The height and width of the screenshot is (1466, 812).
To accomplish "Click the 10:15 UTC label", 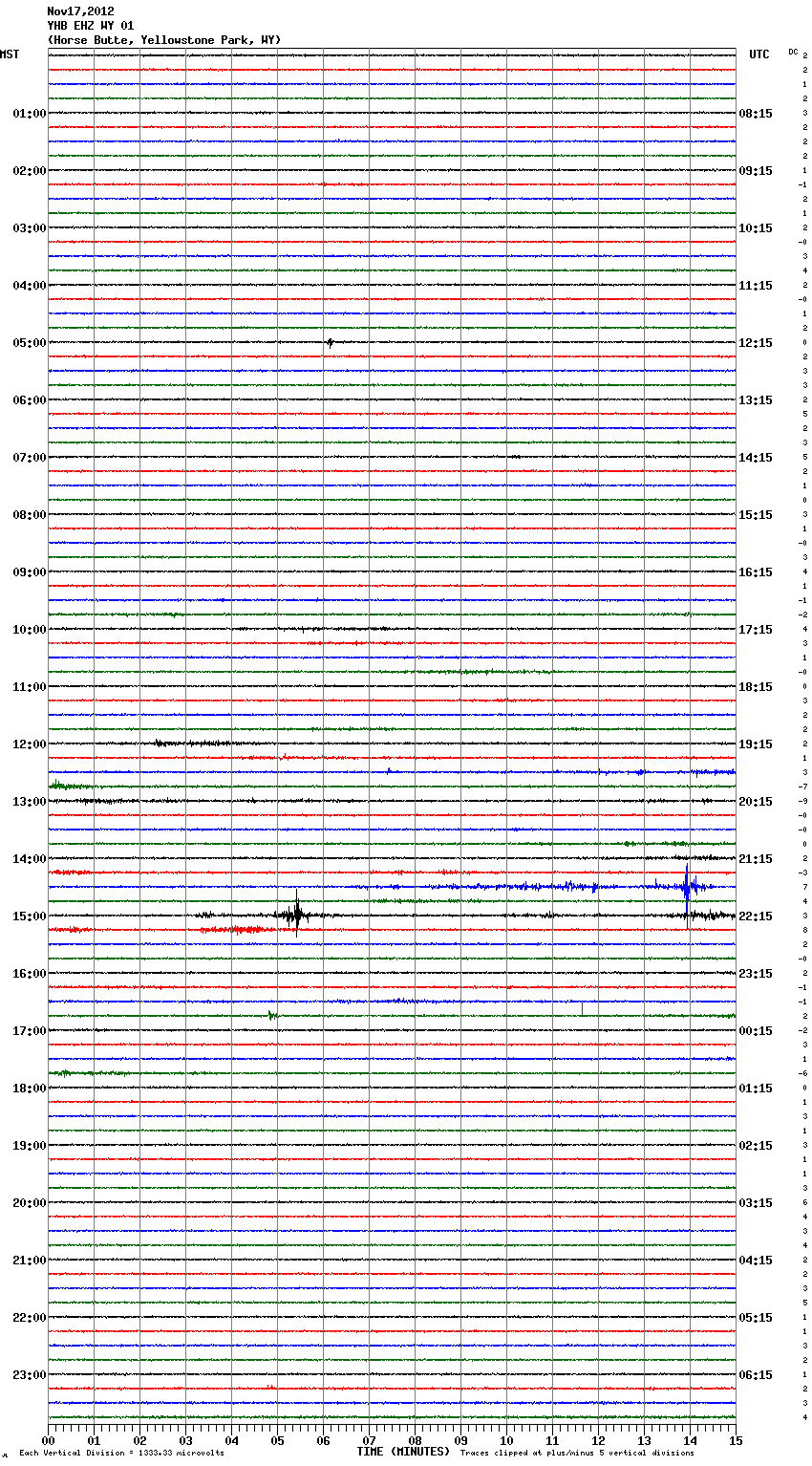I will tap(756, 228).
